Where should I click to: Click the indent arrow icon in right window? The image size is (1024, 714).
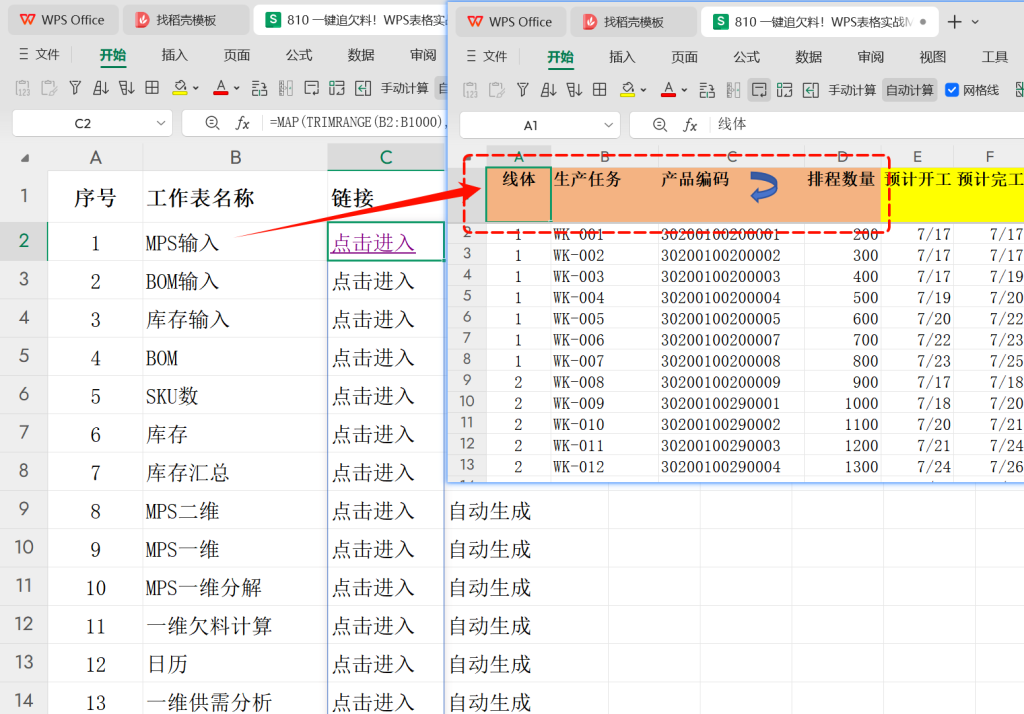tap(810, 89)
